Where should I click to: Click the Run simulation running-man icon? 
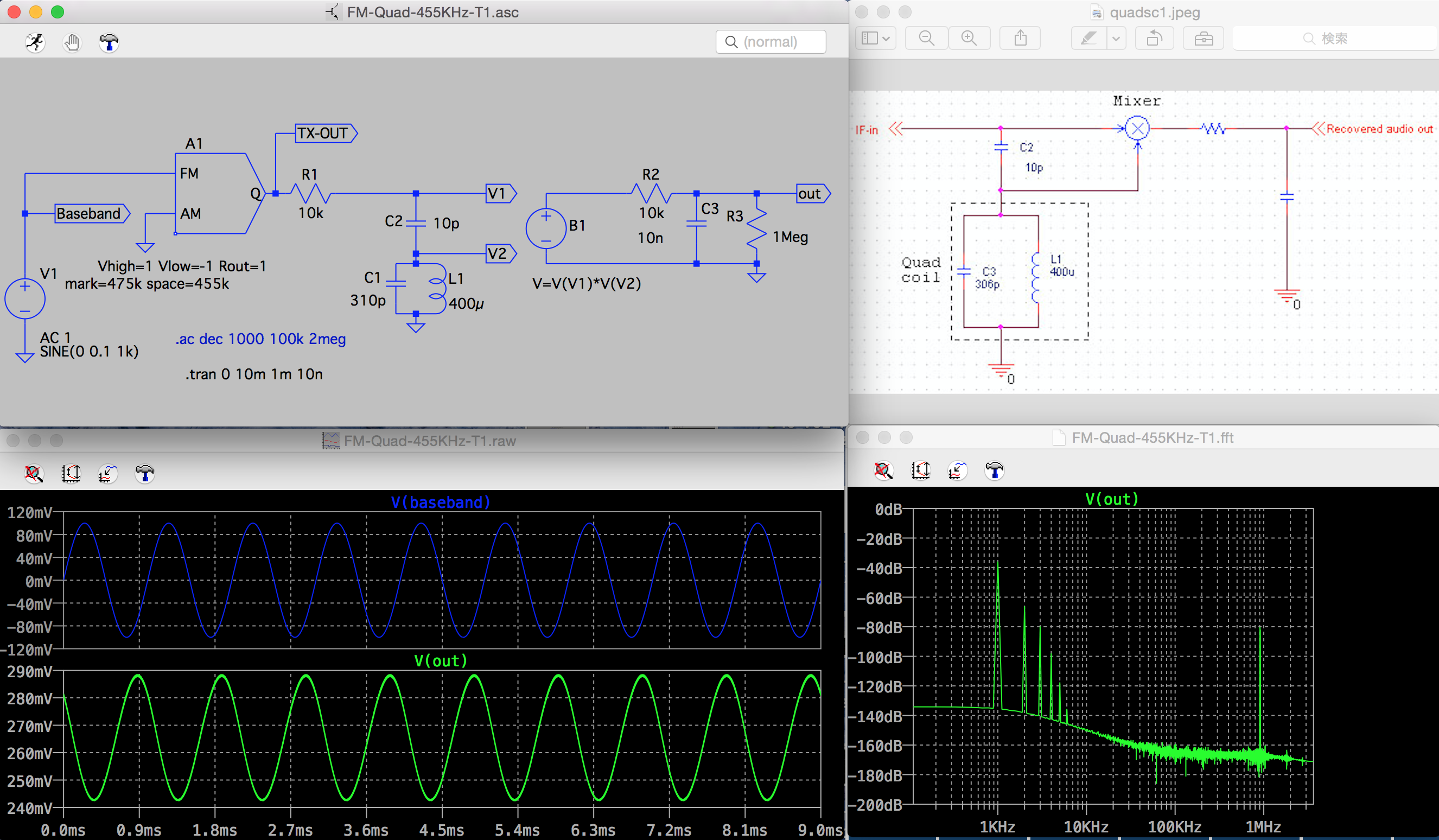pos(35,42)
